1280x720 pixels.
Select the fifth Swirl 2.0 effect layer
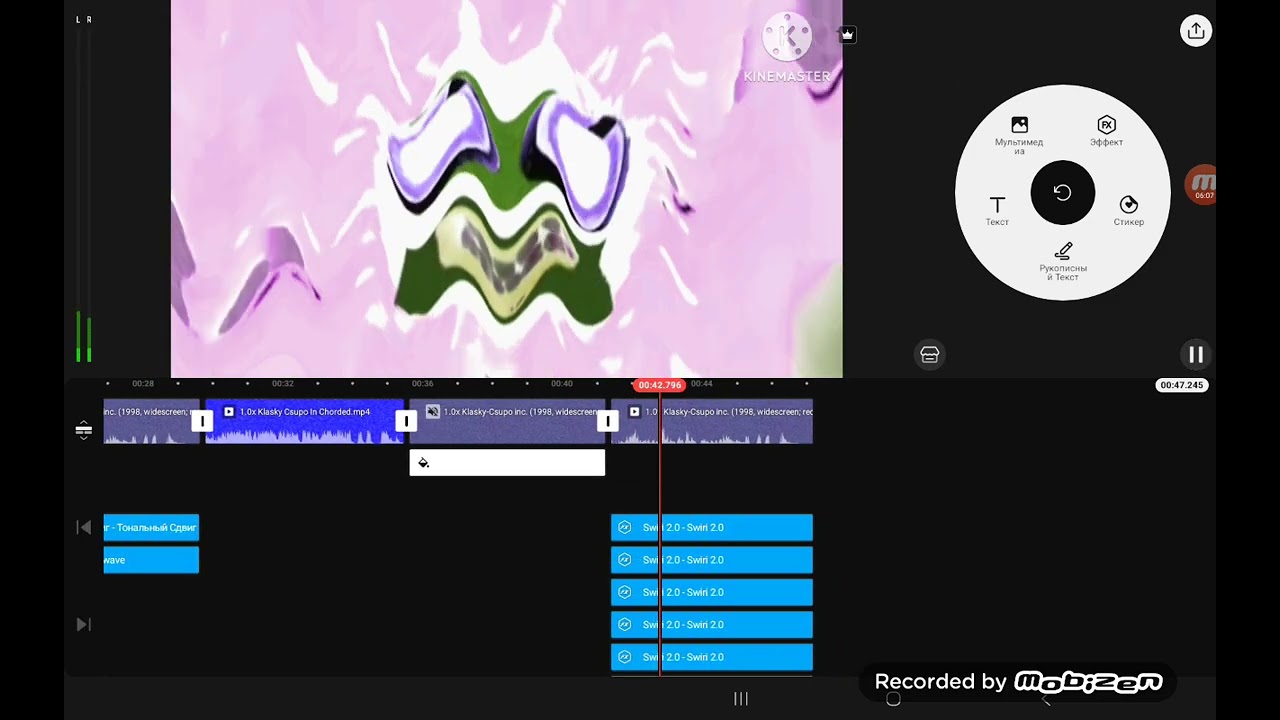712,657
